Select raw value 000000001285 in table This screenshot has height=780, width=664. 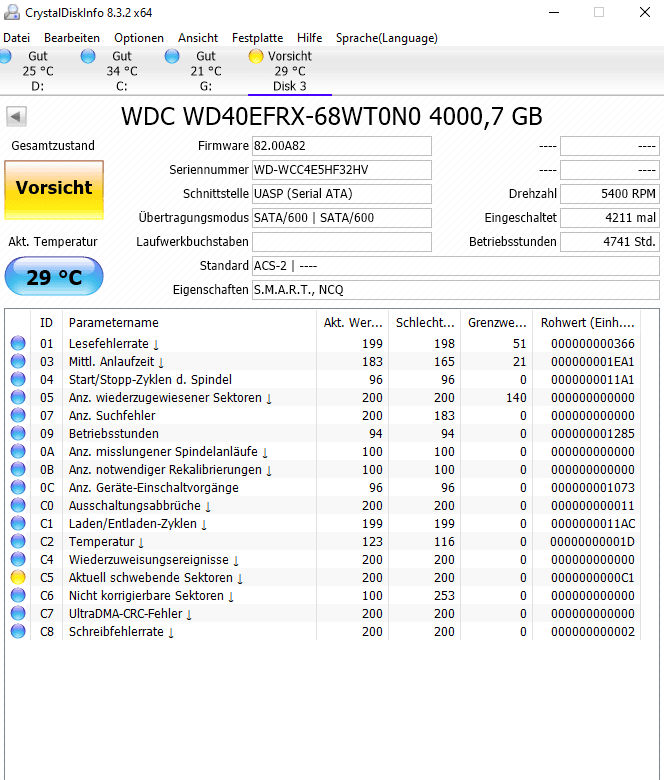pyautogui.click(x=592, y=434)
